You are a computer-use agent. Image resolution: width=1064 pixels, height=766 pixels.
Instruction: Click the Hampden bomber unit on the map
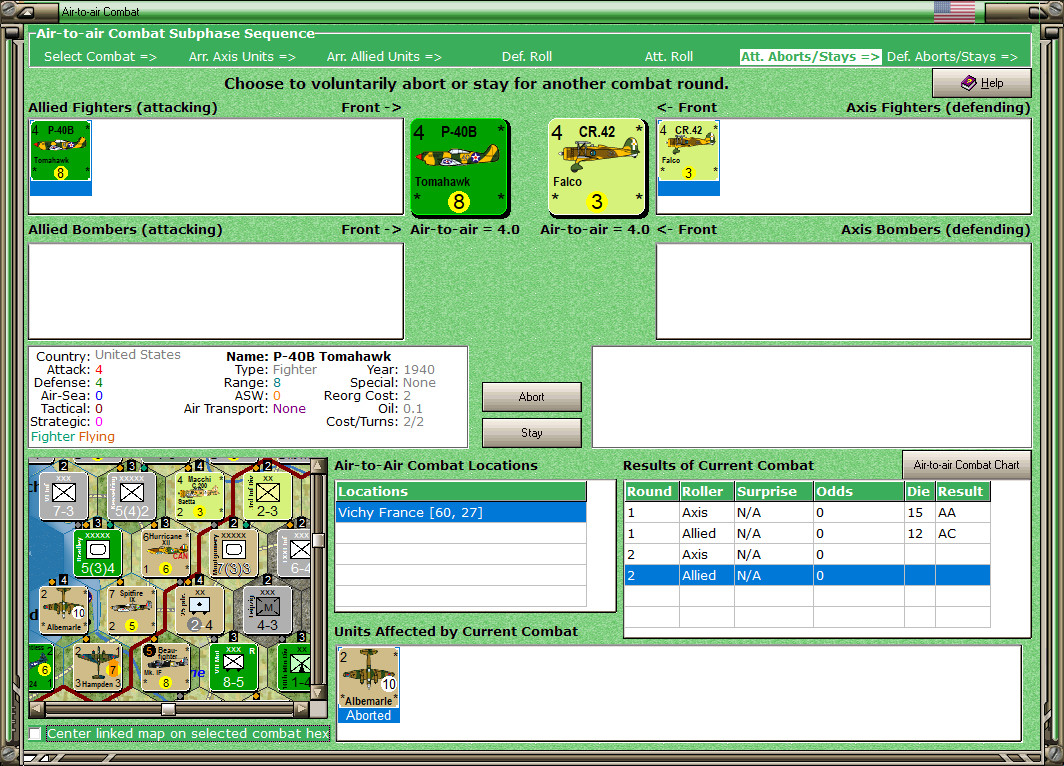point(97,668)
